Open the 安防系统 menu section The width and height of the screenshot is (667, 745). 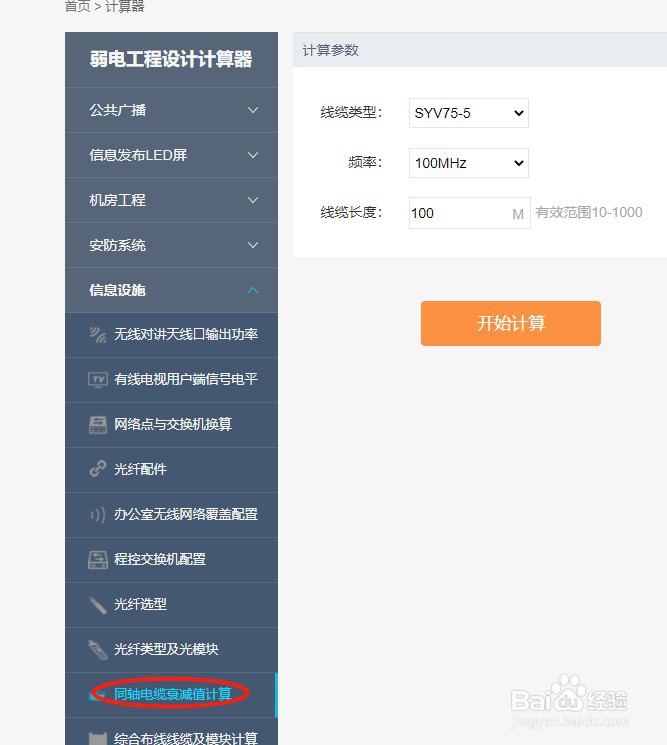[x=171, y=245]
